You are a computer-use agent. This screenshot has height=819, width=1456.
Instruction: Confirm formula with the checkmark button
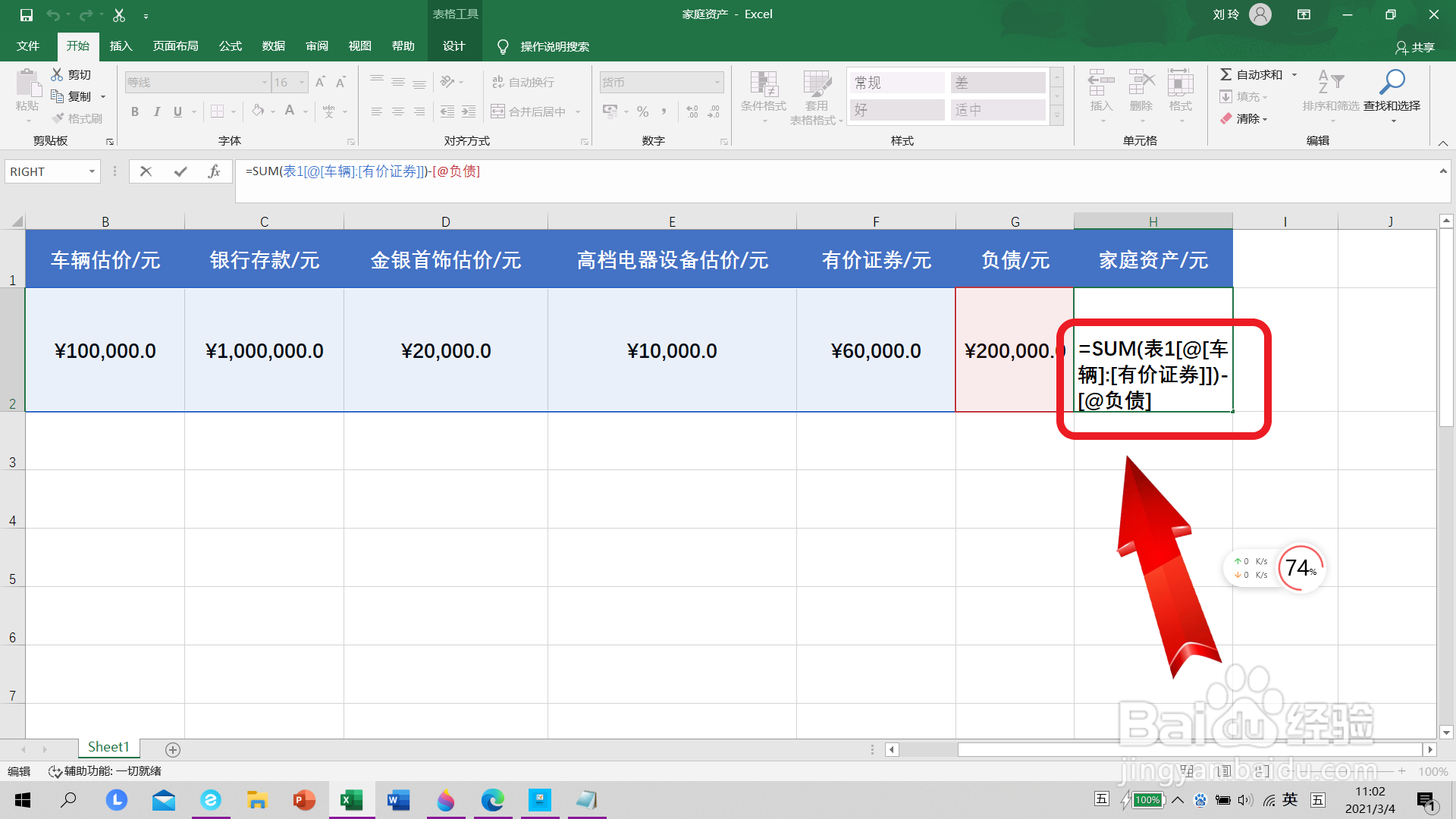tap(180, 172)
